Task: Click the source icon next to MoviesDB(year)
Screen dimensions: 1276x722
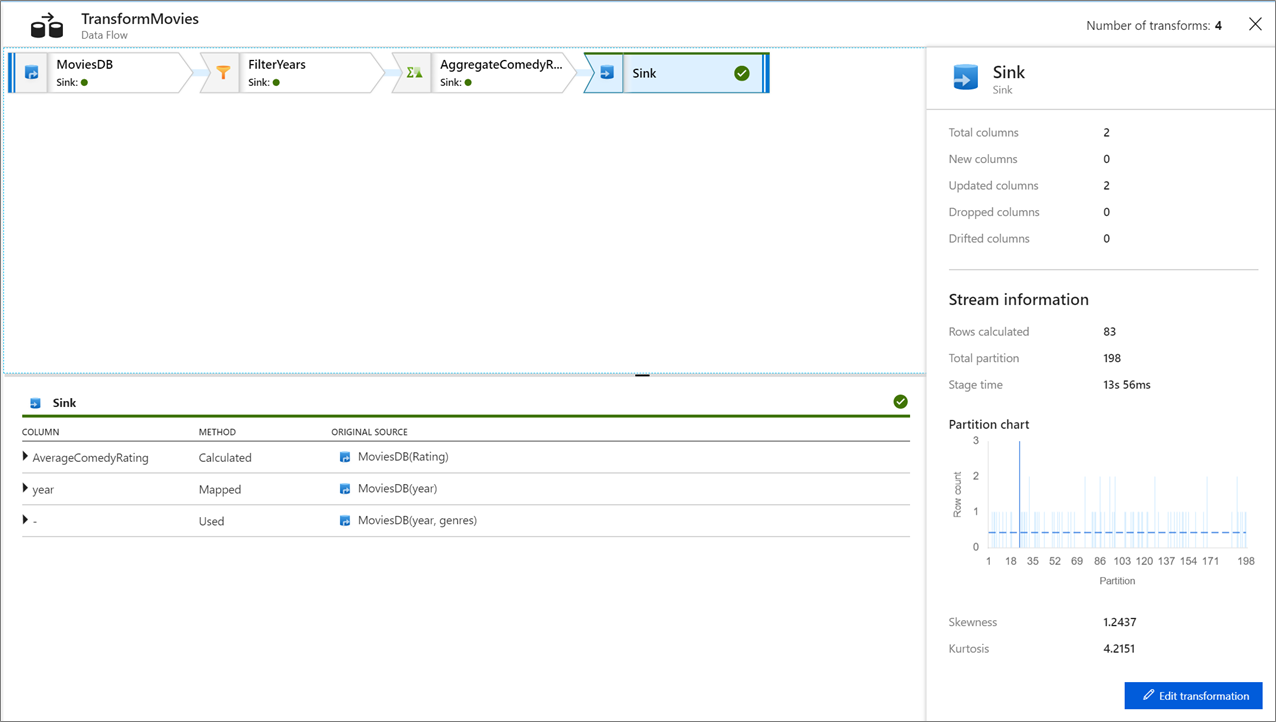Action: pos(343,489)
